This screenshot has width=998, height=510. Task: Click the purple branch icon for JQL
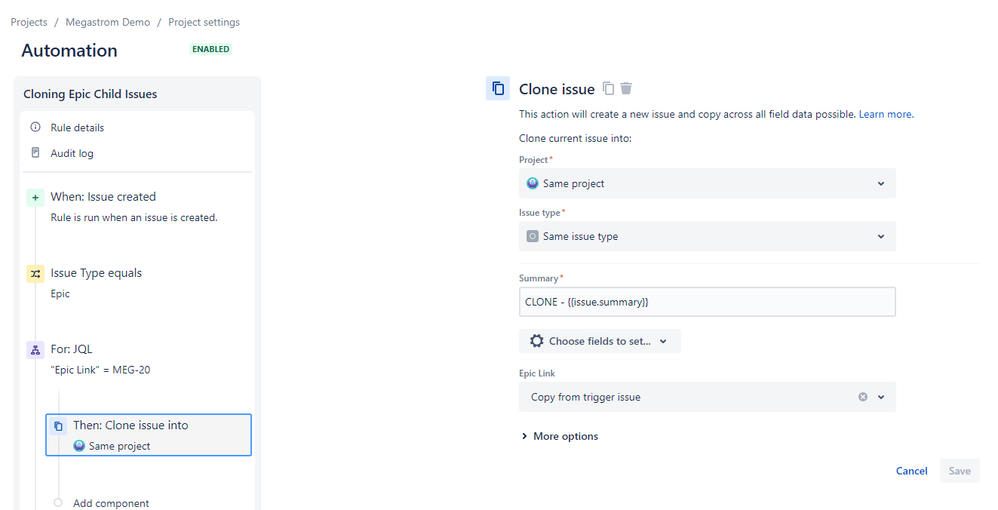click(x=36, y=350)
